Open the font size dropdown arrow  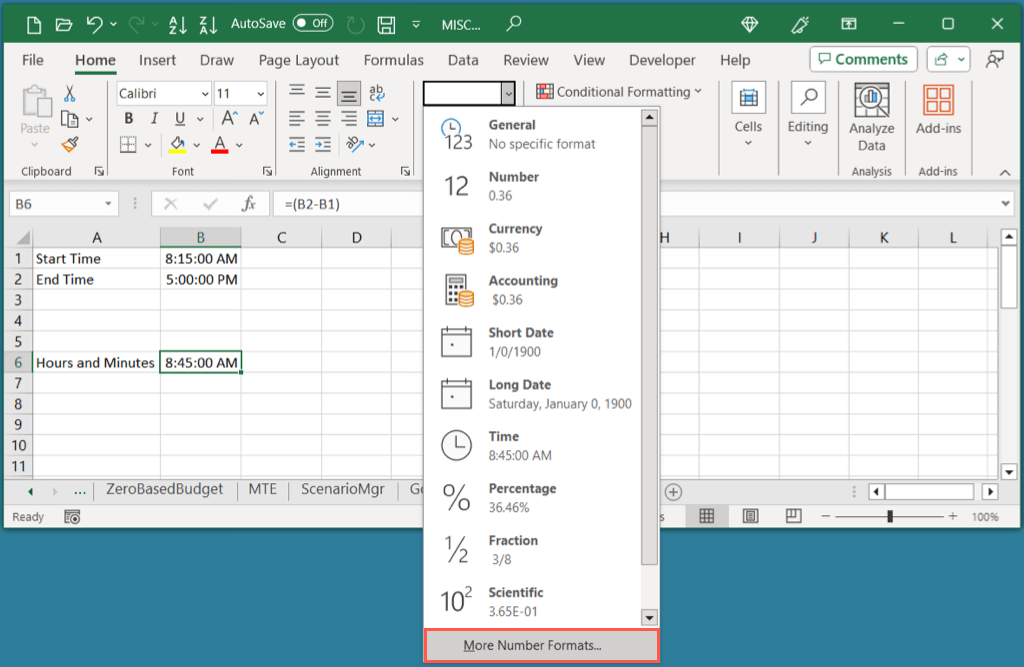[x=260, y=94]
